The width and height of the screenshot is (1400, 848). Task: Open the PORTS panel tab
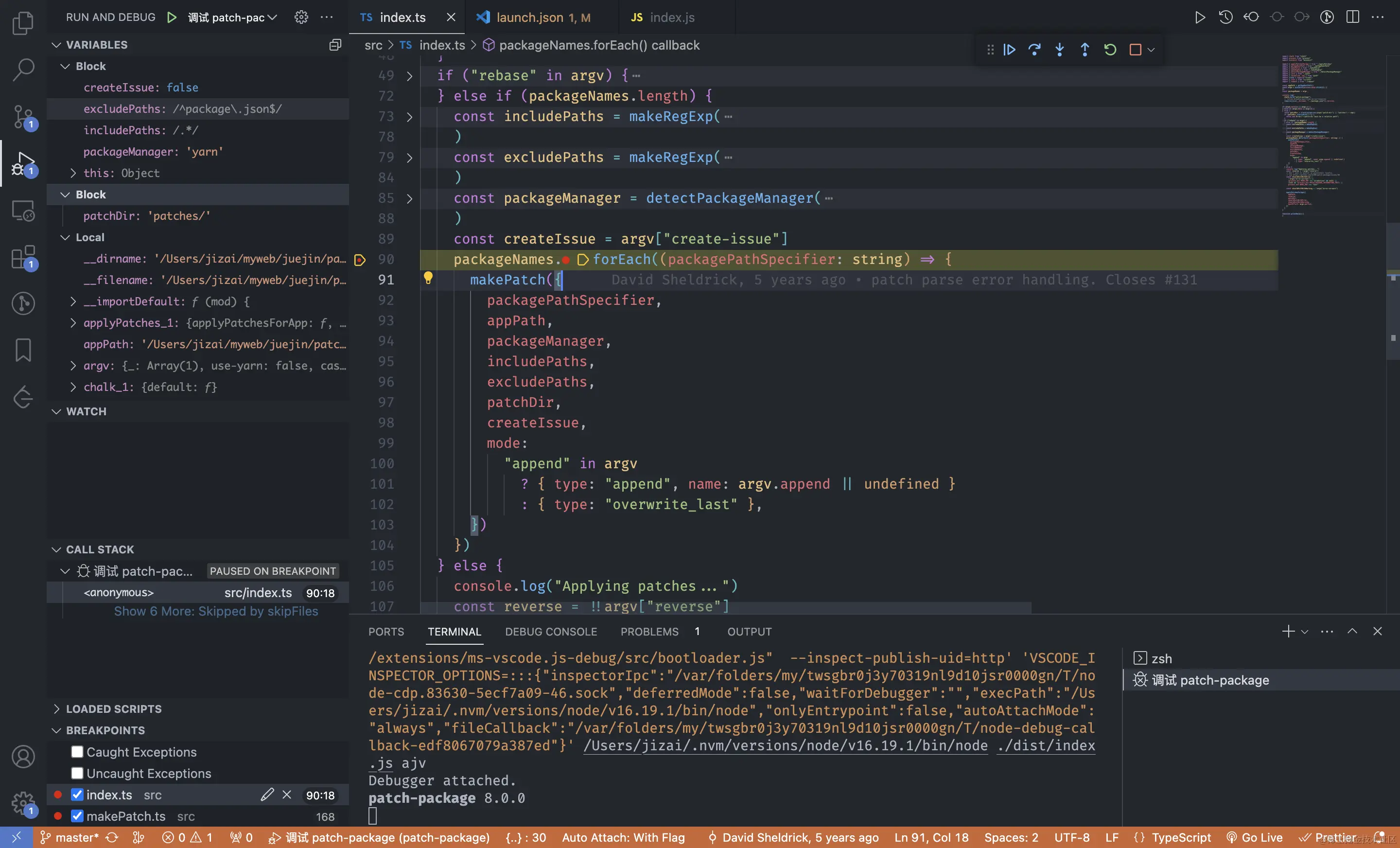pos(386,632)
